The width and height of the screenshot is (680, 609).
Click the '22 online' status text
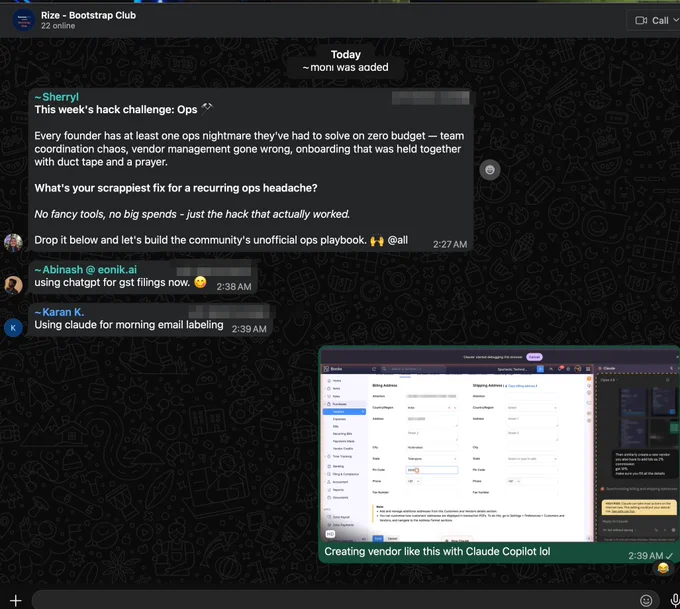(58, 26)
